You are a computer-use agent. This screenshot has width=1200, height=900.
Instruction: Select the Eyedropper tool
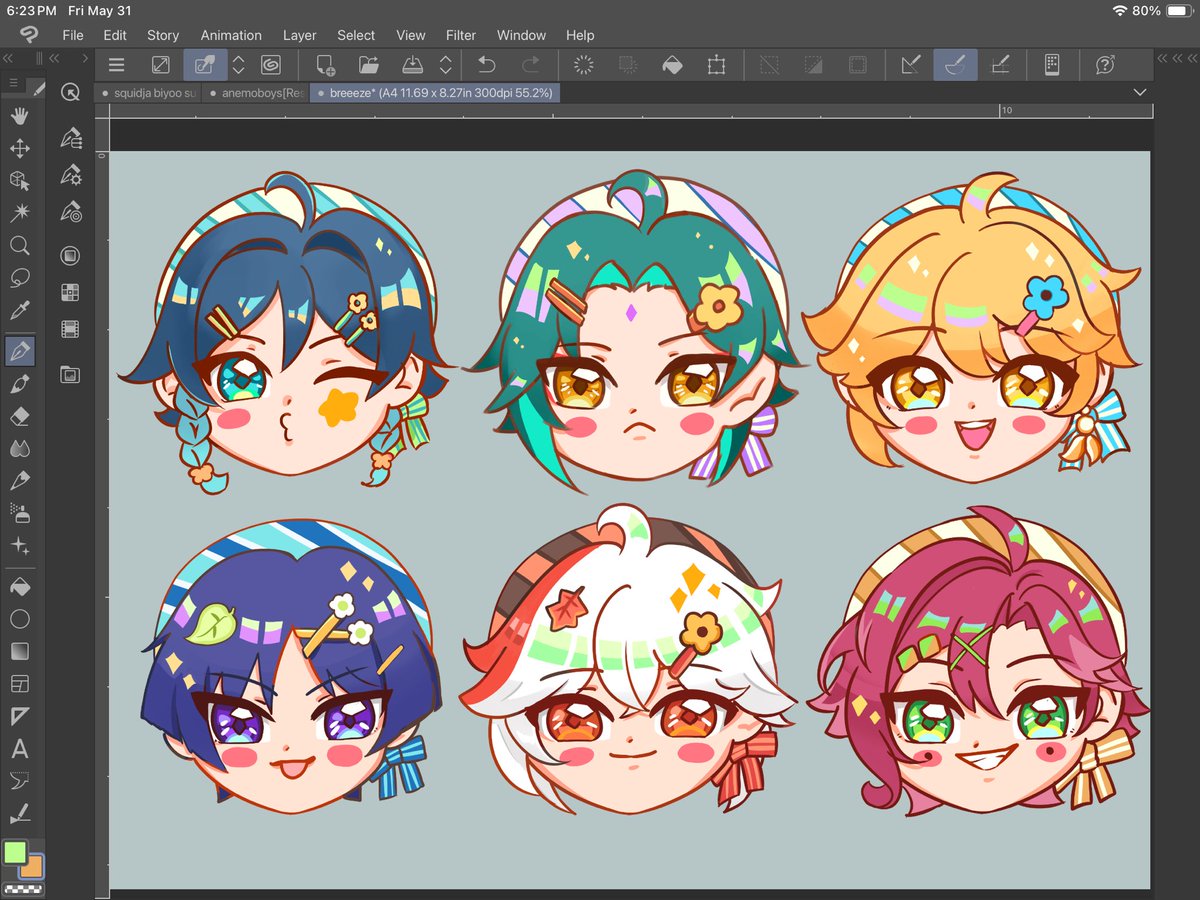[x=19, y=310]
